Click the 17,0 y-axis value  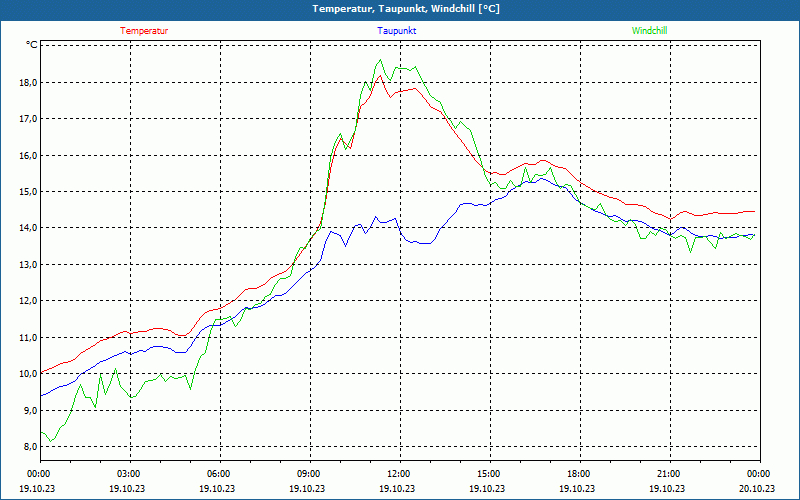coord(28,119)
